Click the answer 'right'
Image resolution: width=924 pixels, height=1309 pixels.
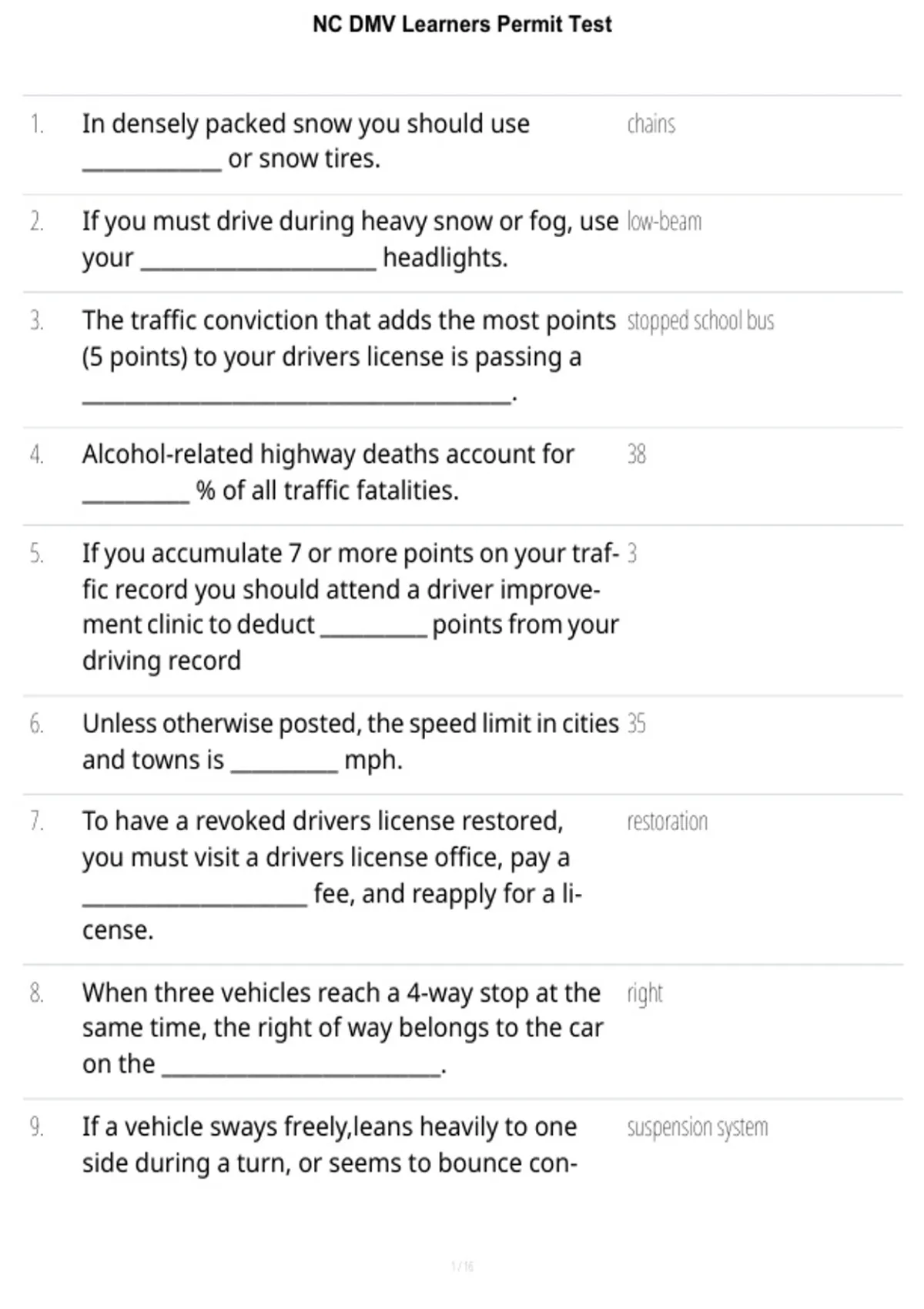[x=644, y=994]
